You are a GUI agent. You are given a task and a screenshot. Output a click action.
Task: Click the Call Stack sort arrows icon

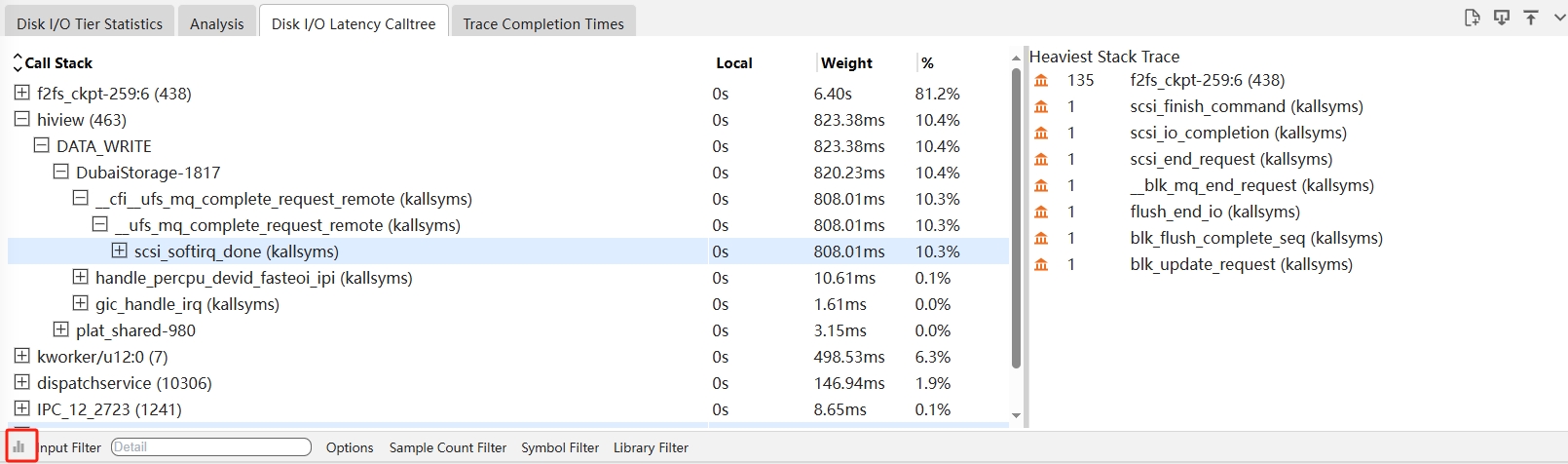click(x=18, y=63)
